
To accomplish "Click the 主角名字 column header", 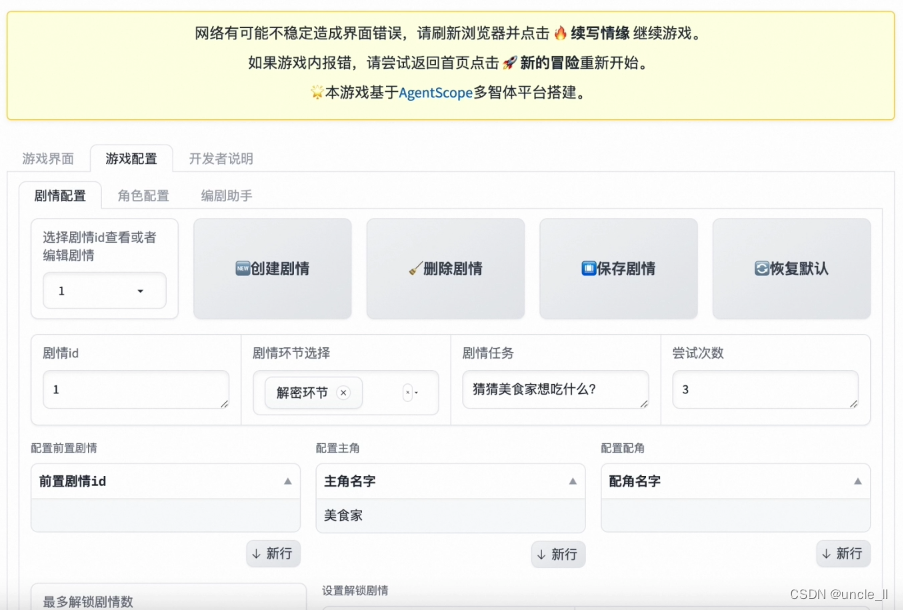I will point(450,482).
